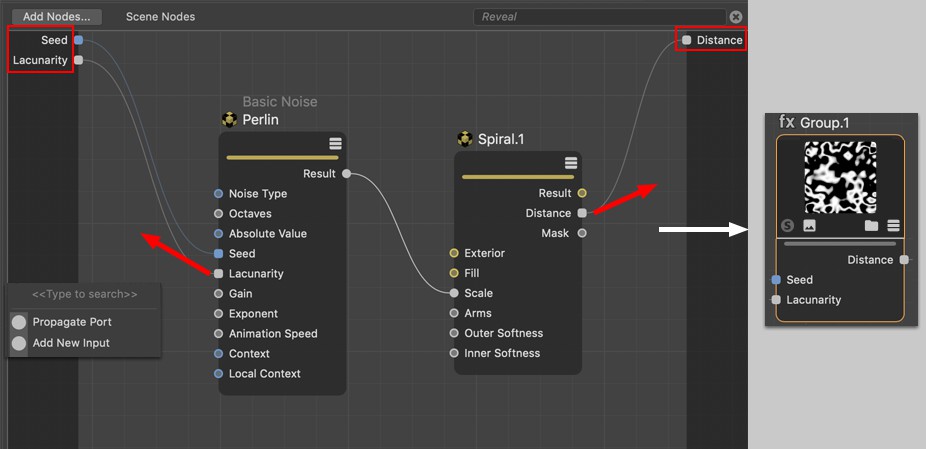The width and height of the screenshot is (926, 449).
Task: Click the Add Nodes... button
Action: point(56,17)
